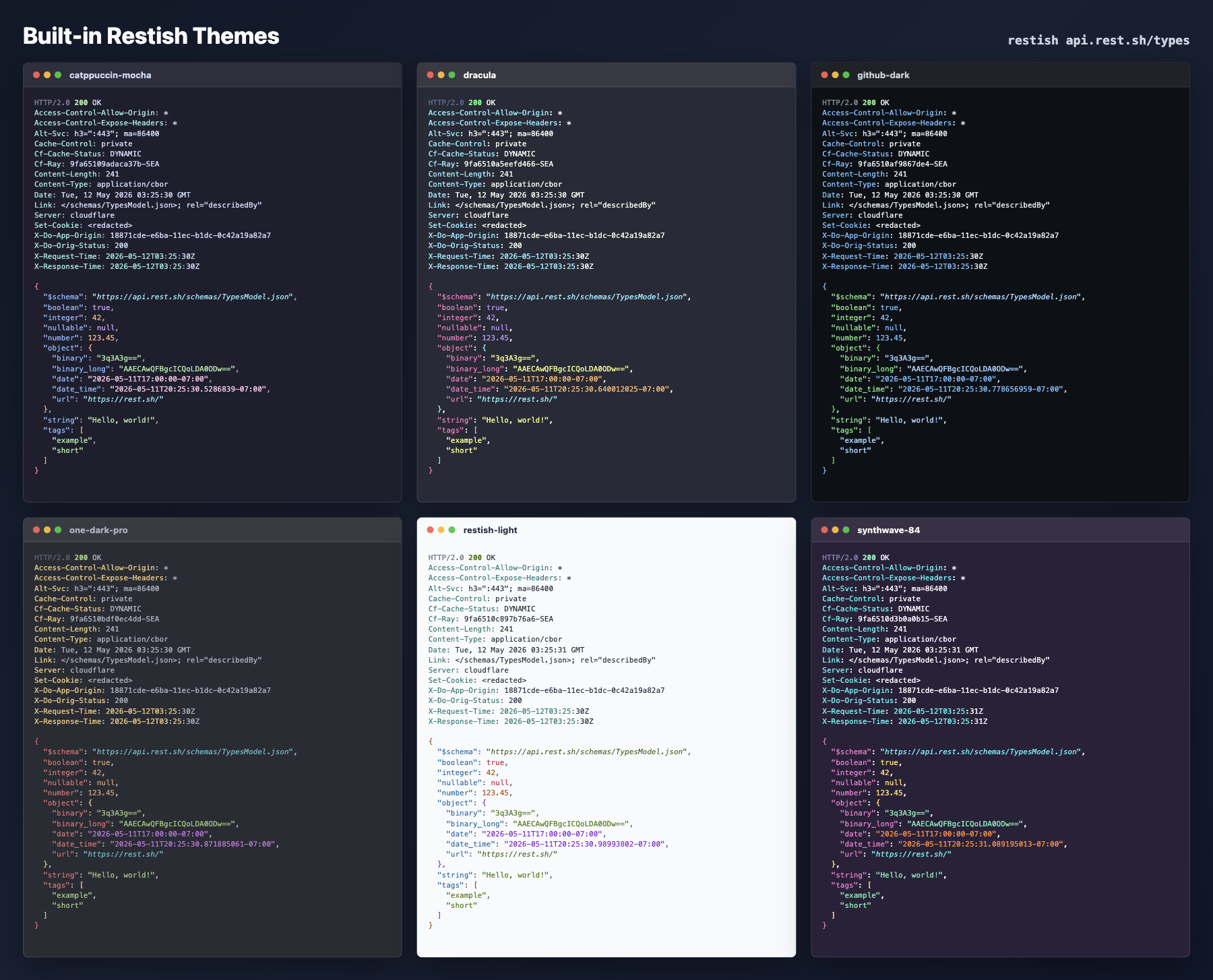Image resolution: width=1213 pixels, height=980 pixels.
Task: Click the restish-light window title
Action: click(490, 530)
